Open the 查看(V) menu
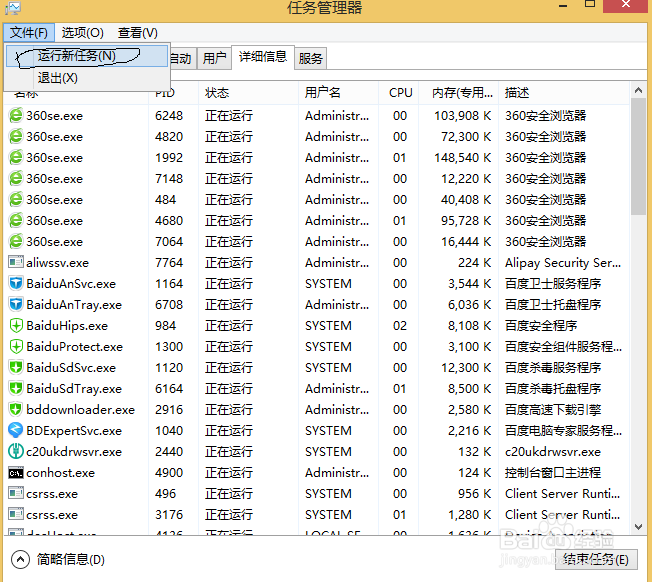Screen dimensions: 652x582 coord(138,32)
